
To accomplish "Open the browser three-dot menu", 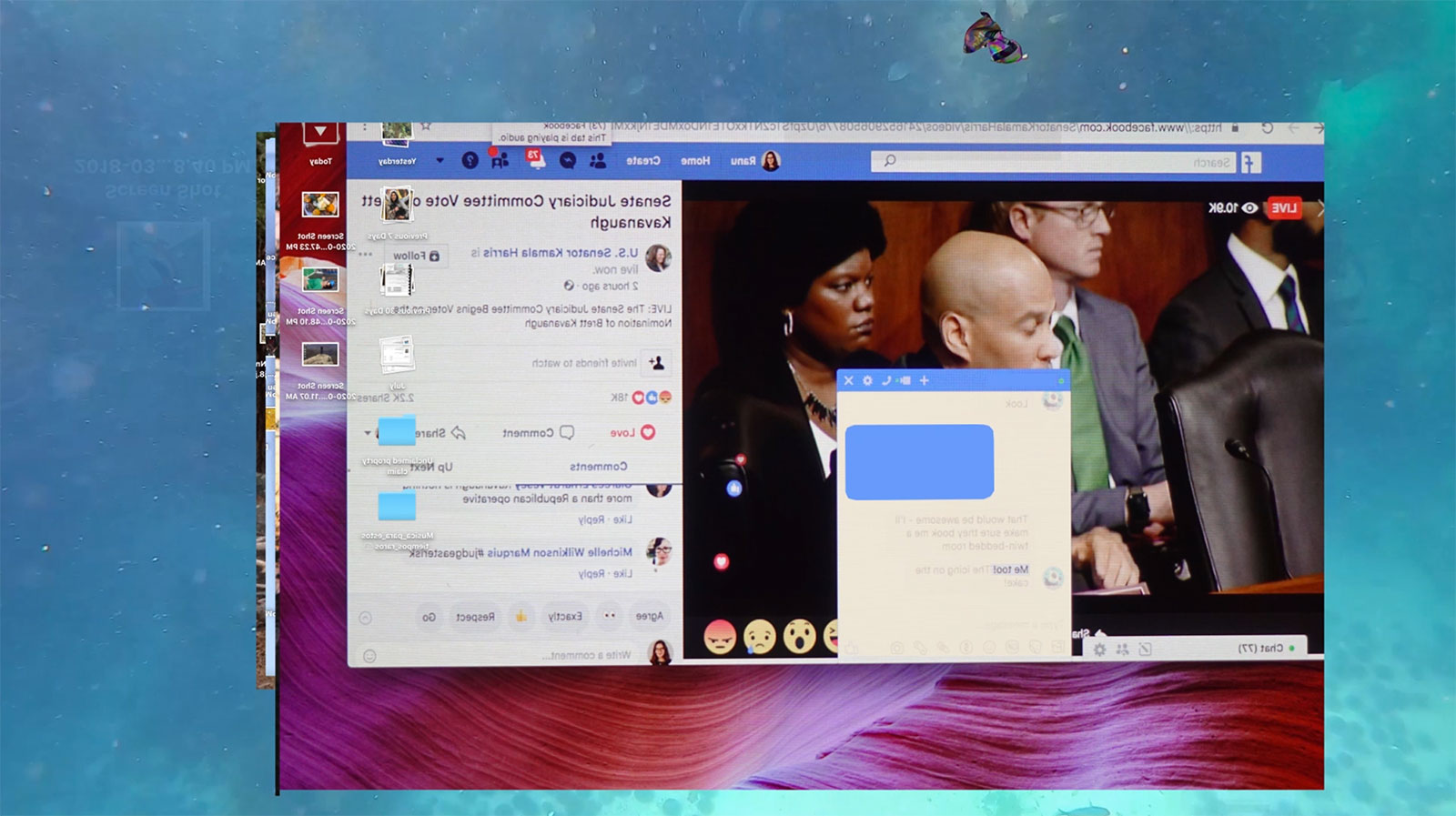I will click(x=365, y=128).
